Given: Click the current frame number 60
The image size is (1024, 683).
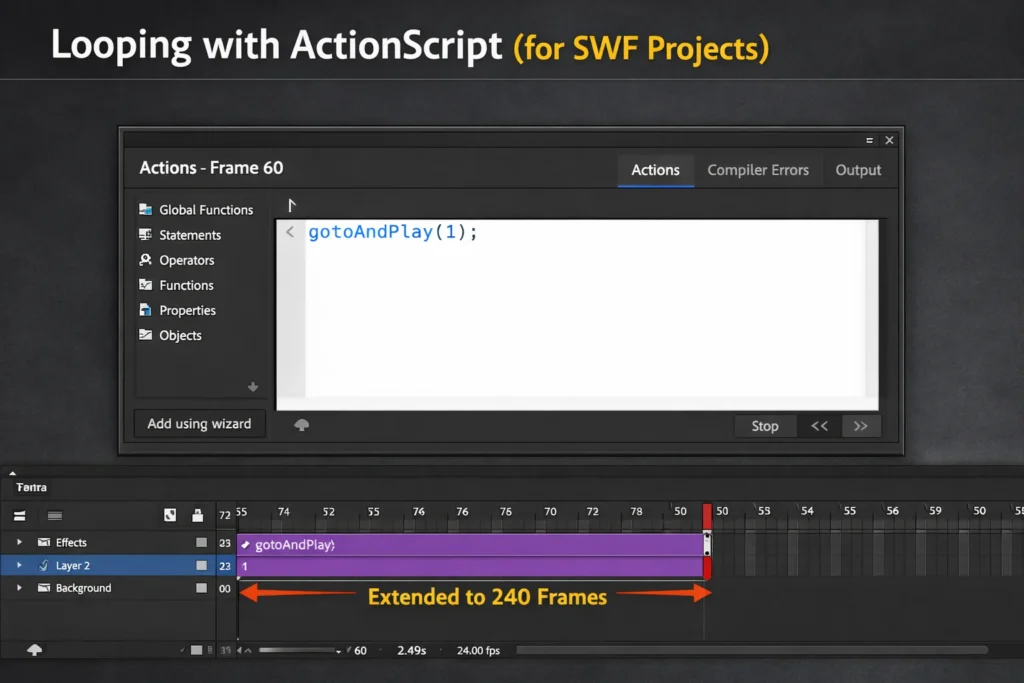Looking at the screenshot, I should point(360,650).
